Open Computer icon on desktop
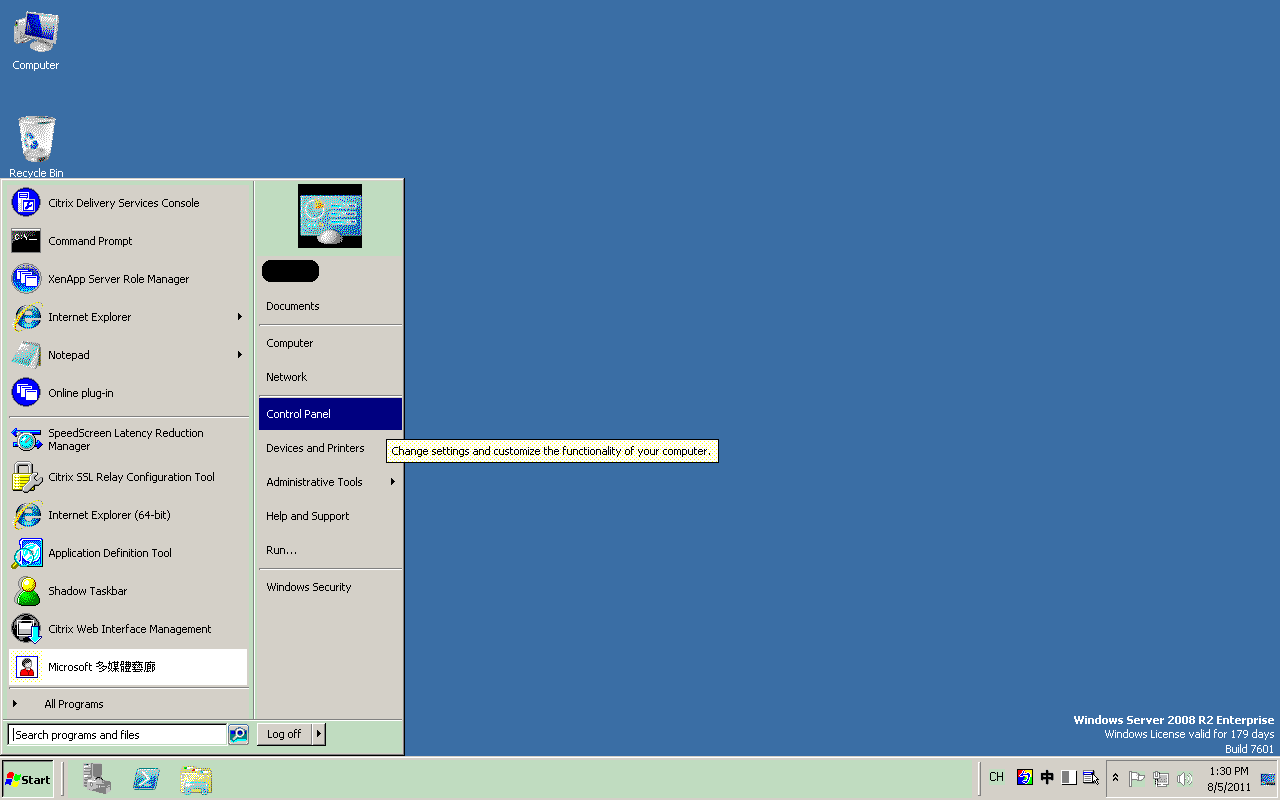1280x800 pixels. point(36,40)
